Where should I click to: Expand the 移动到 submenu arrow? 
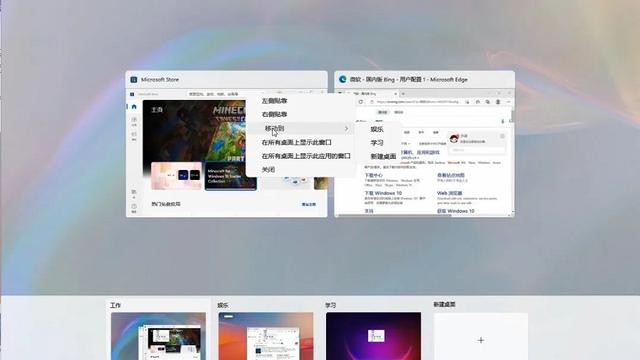pyautogui.click(x=347, y=129)
